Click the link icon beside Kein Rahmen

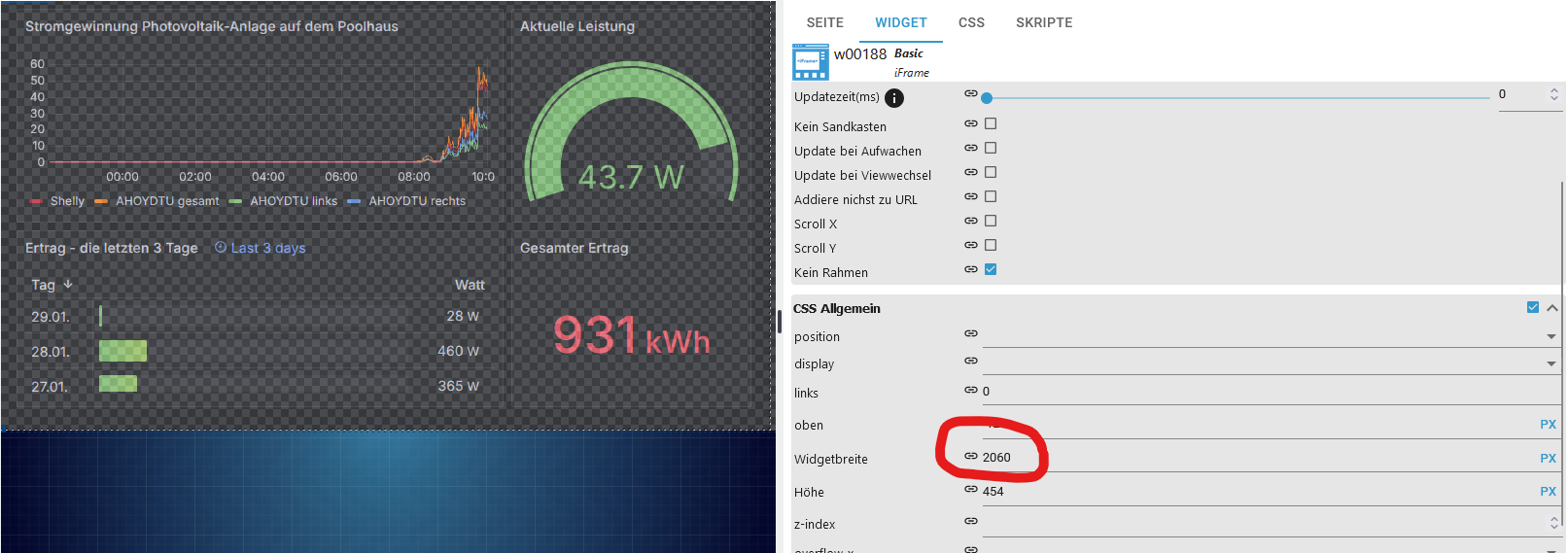pyautogui.click(x=971, y=269)
